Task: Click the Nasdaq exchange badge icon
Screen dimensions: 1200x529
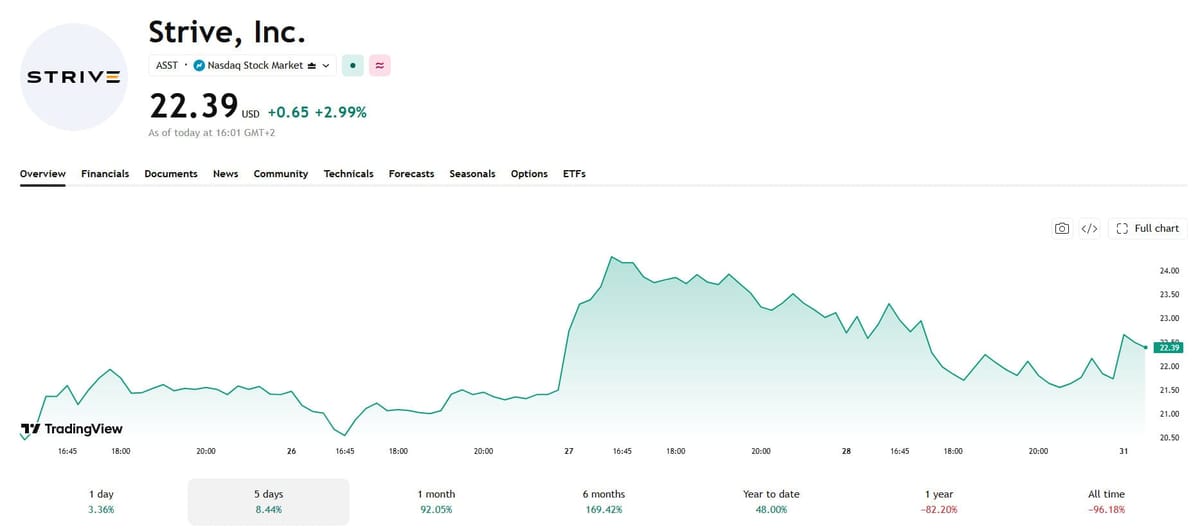Action: pyautogui.click(x=199, y=66)
